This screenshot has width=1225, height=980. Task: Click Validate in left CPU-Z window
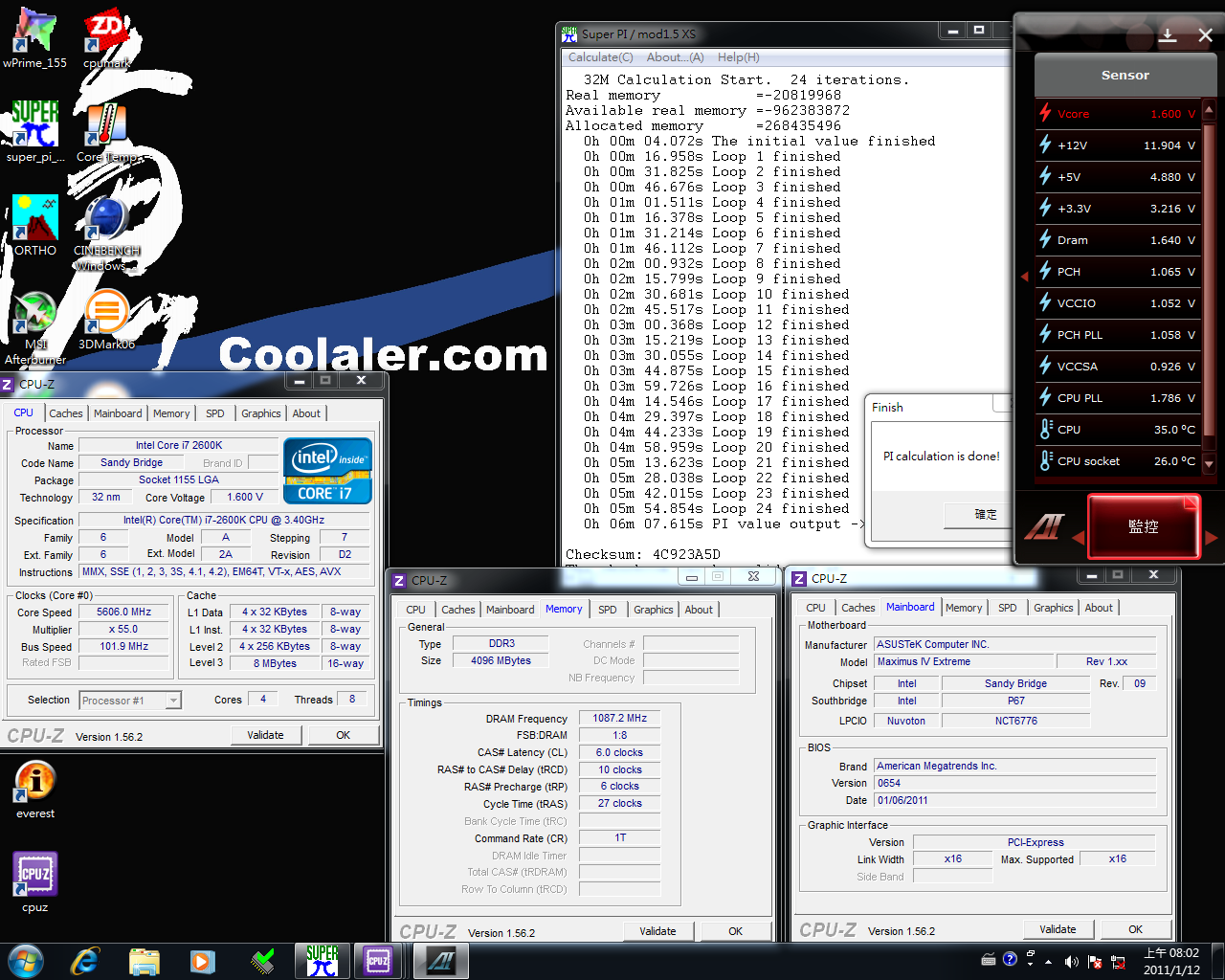pyautogui.click(x=266, y=735)
